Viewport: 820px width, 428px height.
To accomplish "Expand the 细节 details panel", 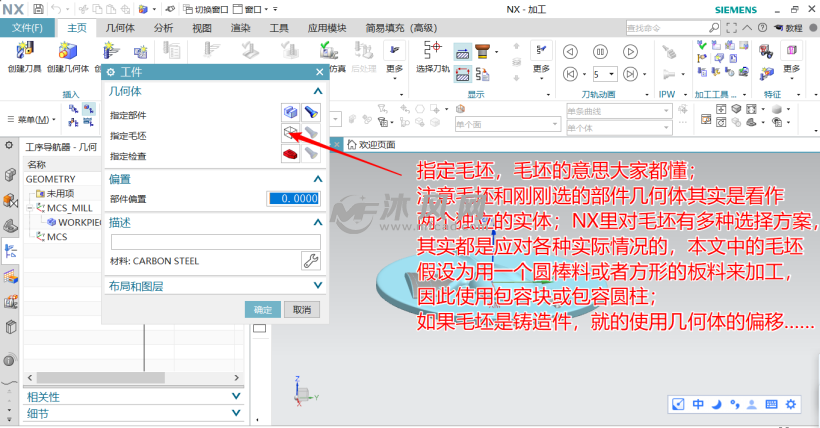I will click(236, 413).
